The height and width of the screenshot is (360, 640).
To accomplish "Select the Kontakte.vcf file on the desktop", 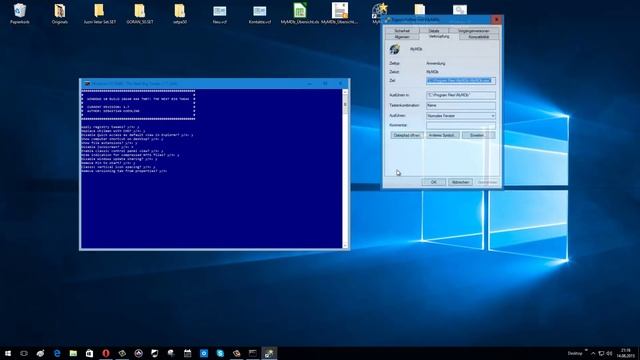I will coord(260,13).
